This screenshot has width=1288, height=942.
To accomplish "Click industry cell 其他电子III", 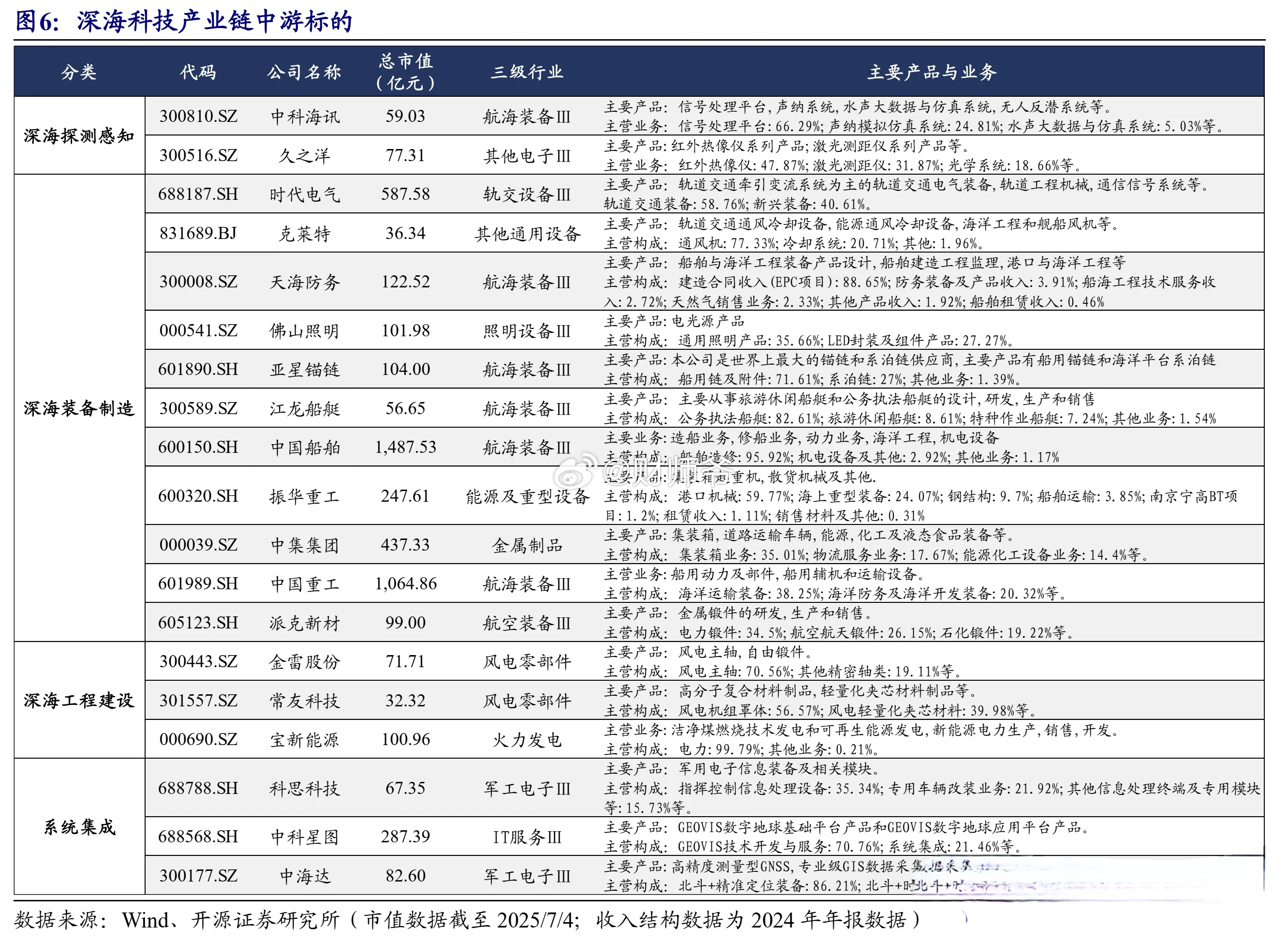I will click(527, 156).
